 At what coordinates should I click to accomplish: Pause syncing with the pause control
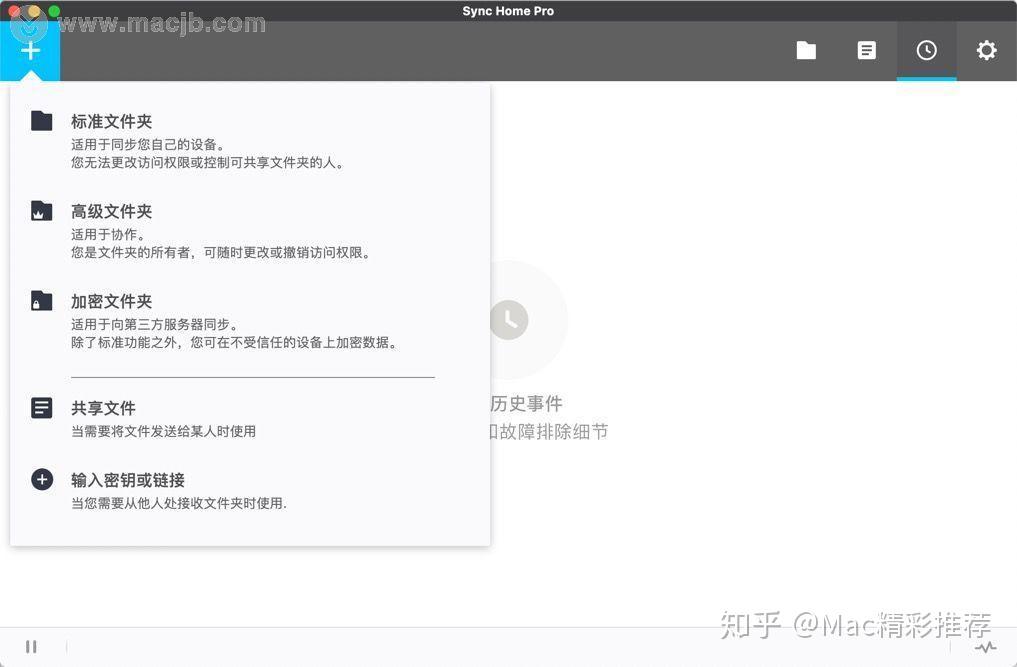click(31, 646)
